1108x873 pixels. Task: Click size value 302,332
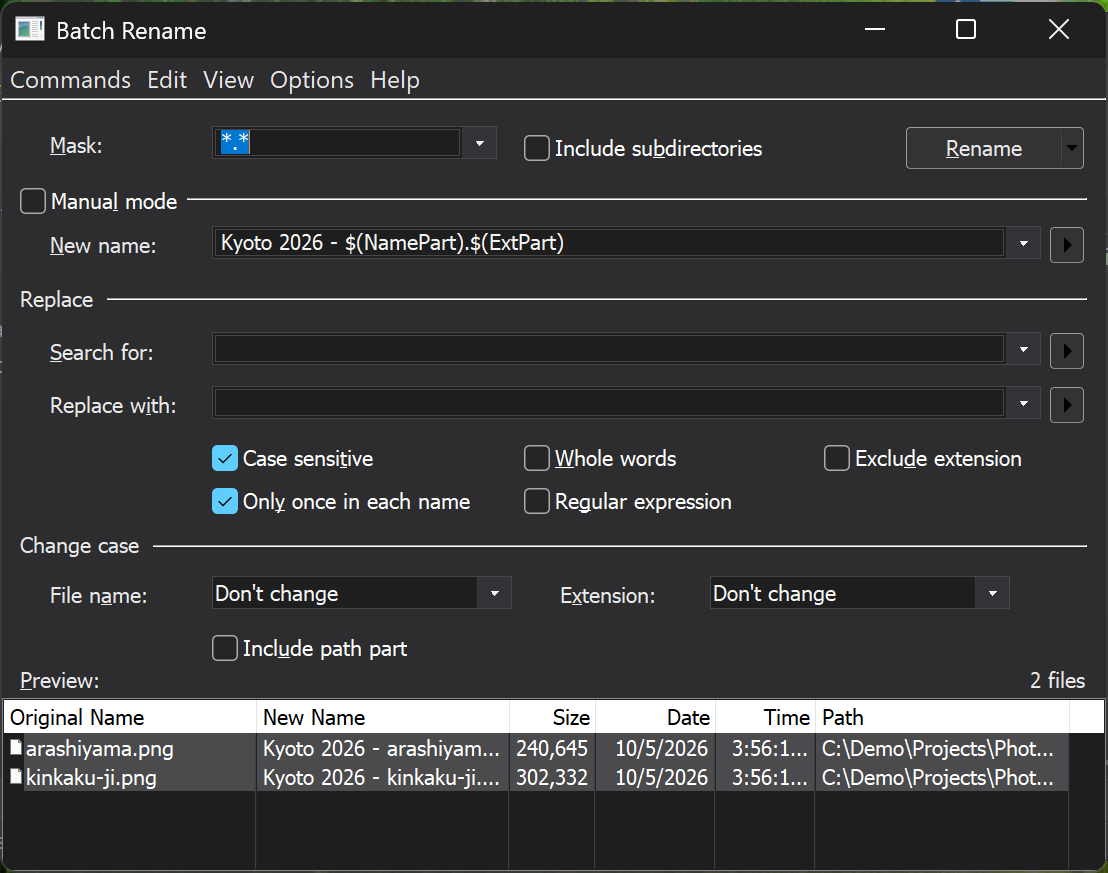click(552, 778)
